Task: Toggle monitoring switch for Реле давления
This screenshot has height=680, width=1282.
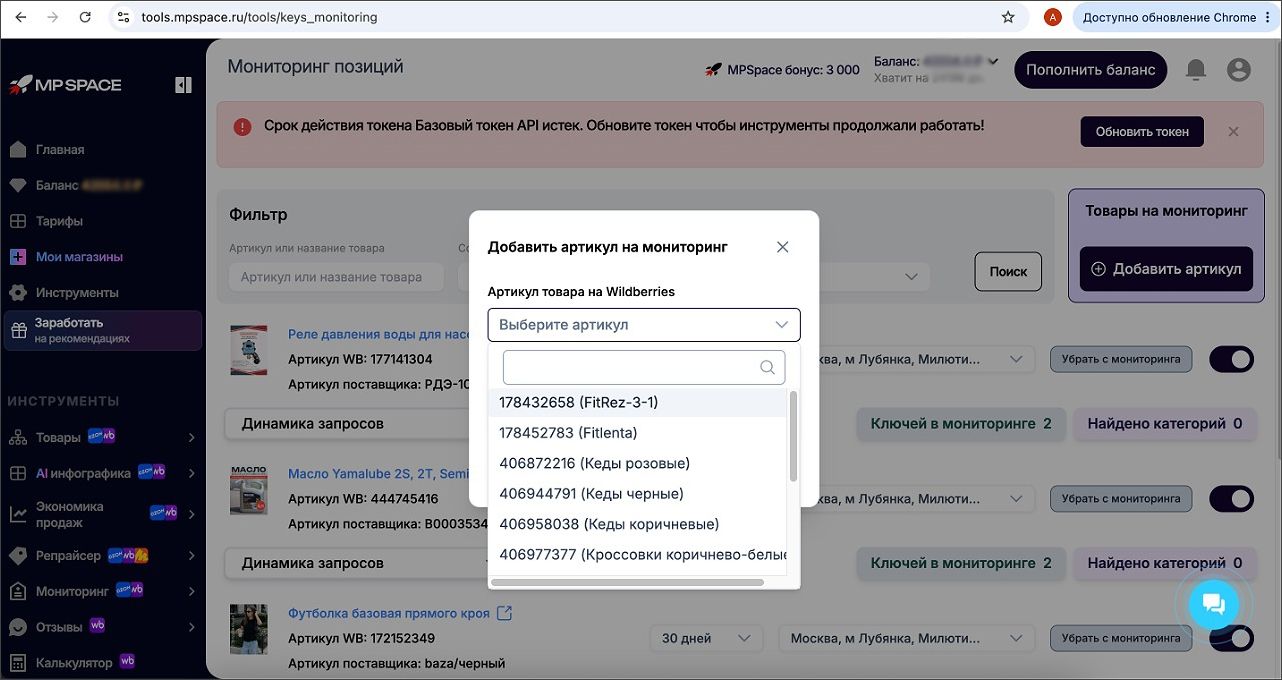Action: [1231, 359]
